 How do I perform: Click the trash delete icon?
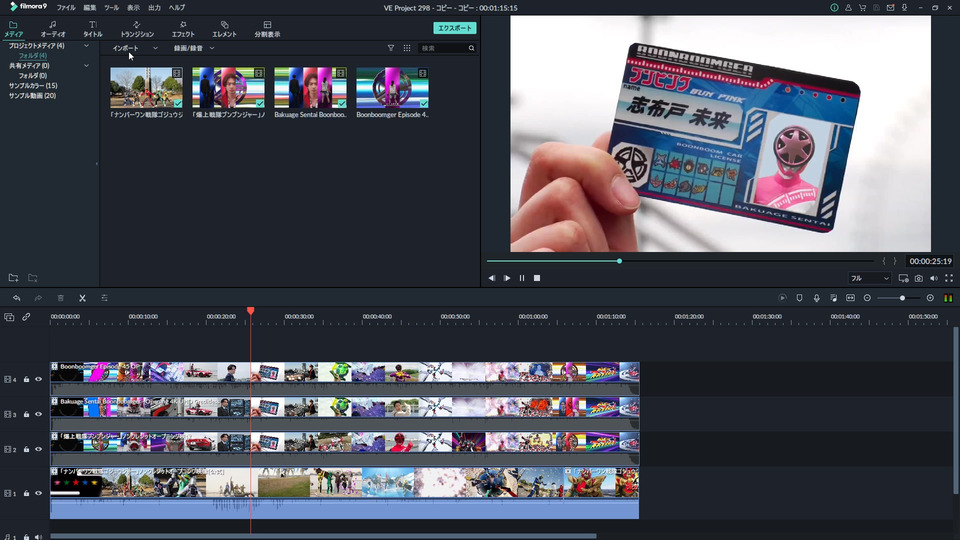click(x=61, y=298)
